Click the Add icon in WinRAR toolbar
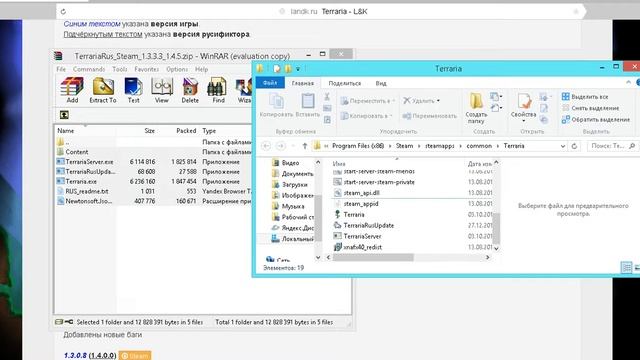The image size is (640, 360). click(72, 90)
